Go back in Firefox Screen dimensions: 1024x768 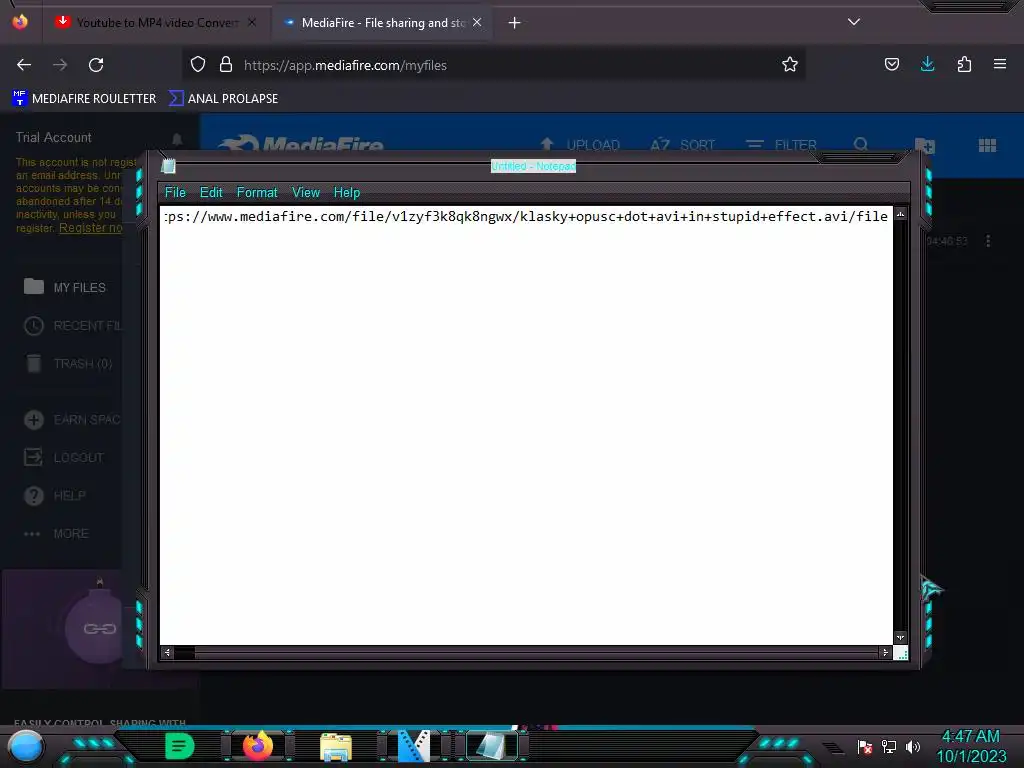24,65
